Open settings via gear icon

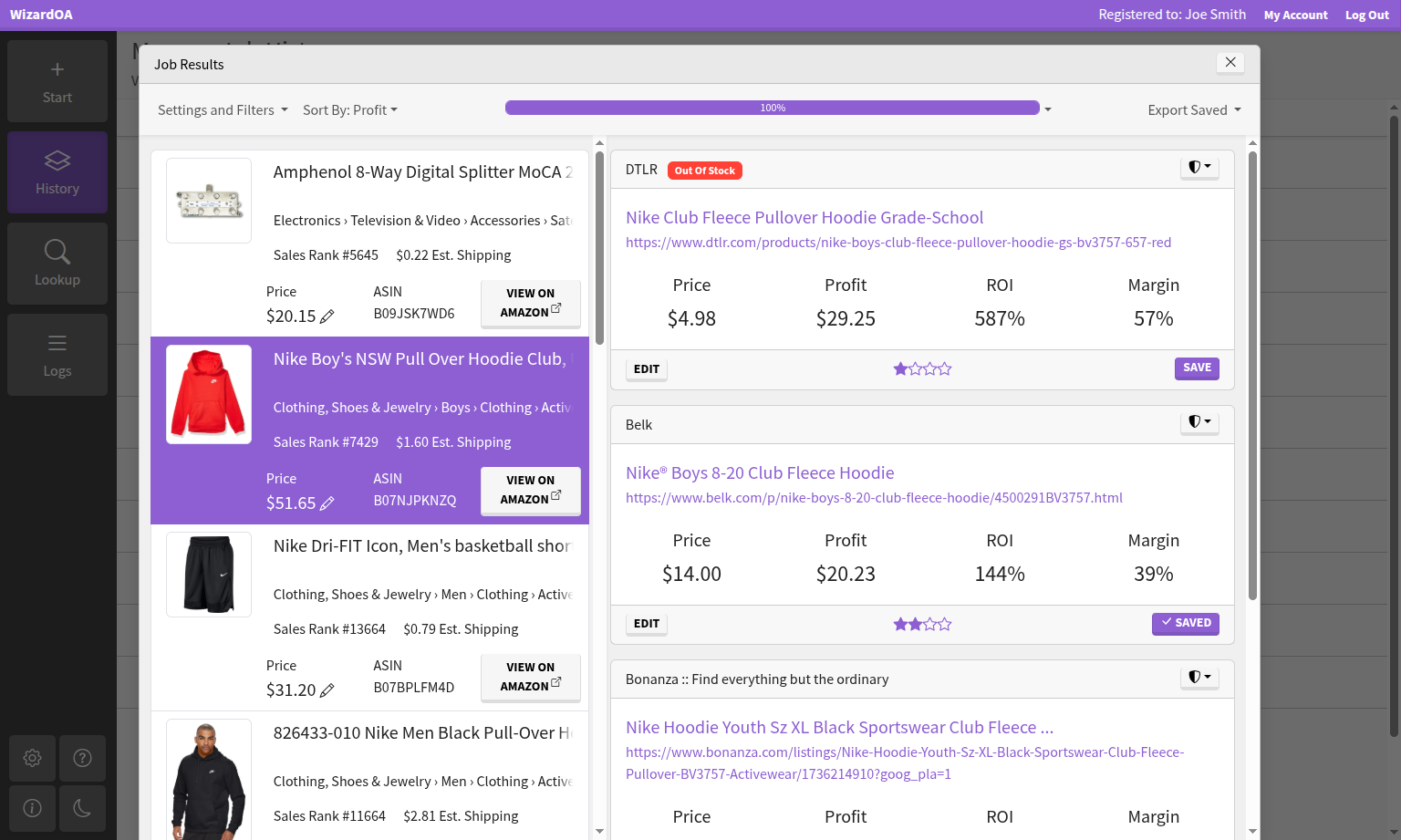tap(33, 758)
